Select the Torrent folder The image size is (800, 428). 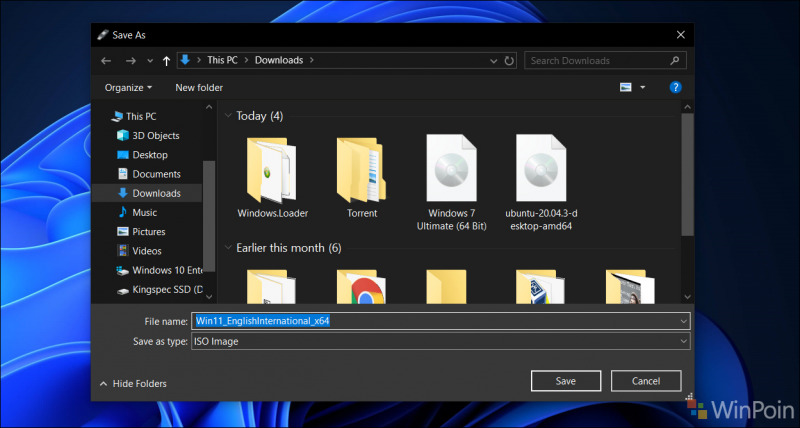click(x=362, y=176)
